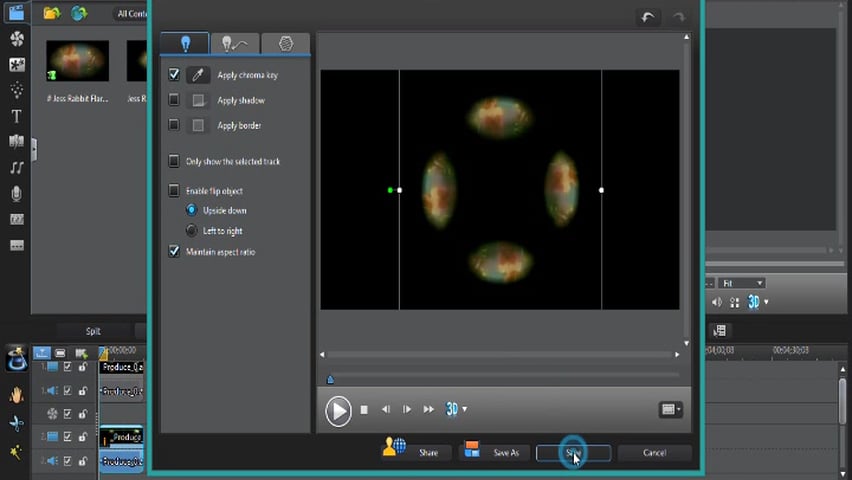Click the Share button
Viewport: 852px width, 480px height.
pos(417,452)
